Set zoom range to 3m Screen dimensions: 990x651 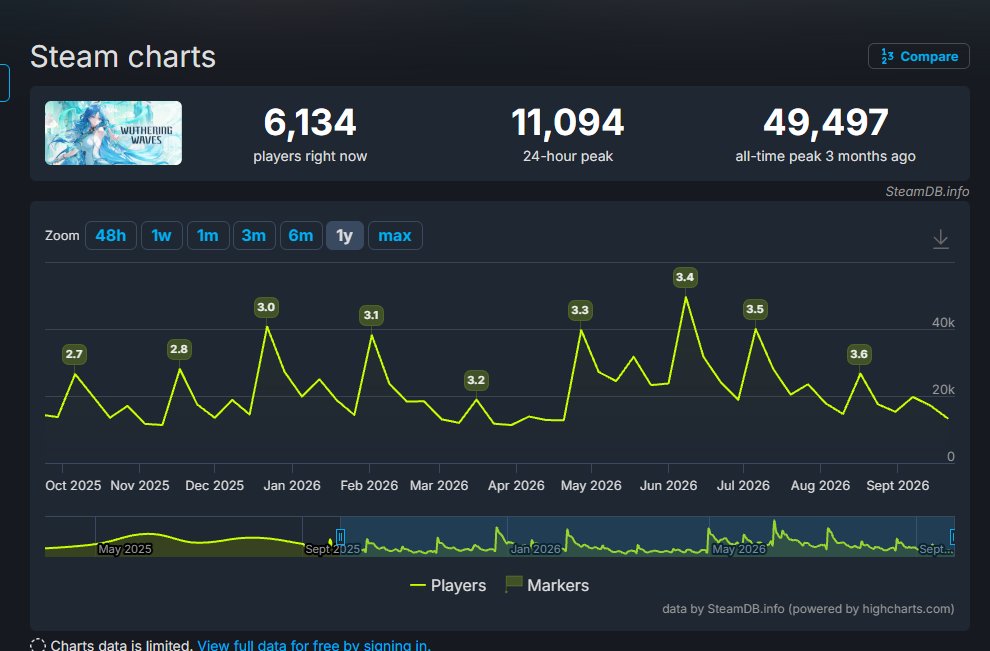[x=254, y=236]
